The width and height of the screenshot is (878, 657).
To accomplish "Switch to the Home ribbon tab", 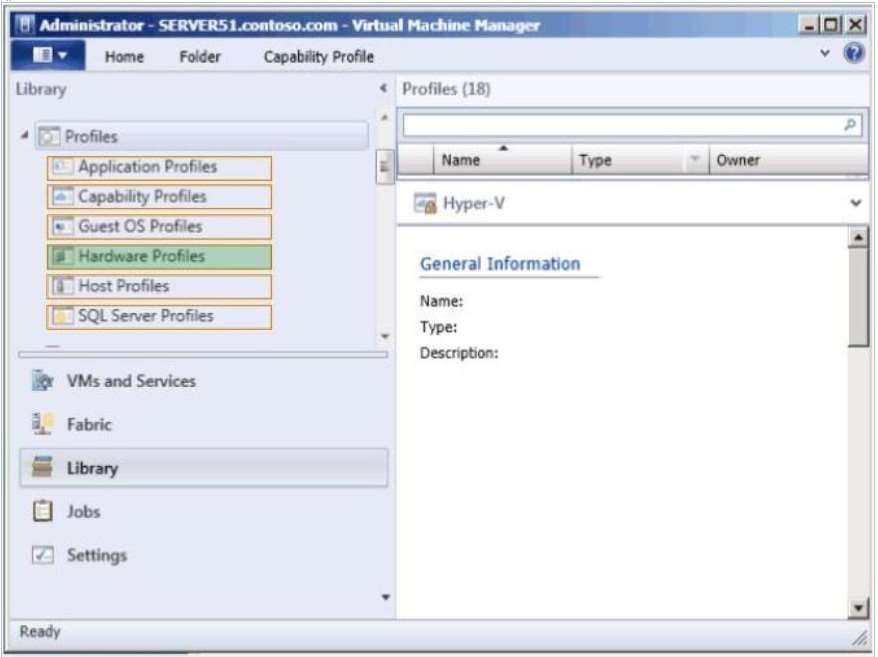I will (x=124, y=57).
